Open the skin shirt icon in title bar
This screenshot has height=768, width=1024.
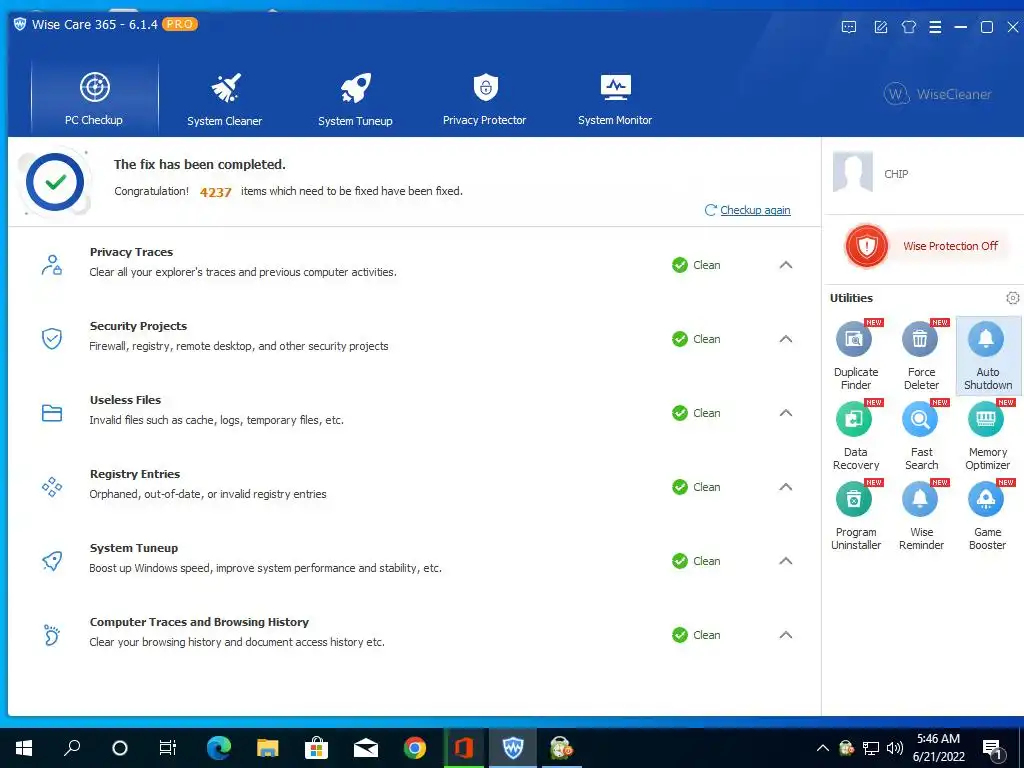tap(908, 27)
